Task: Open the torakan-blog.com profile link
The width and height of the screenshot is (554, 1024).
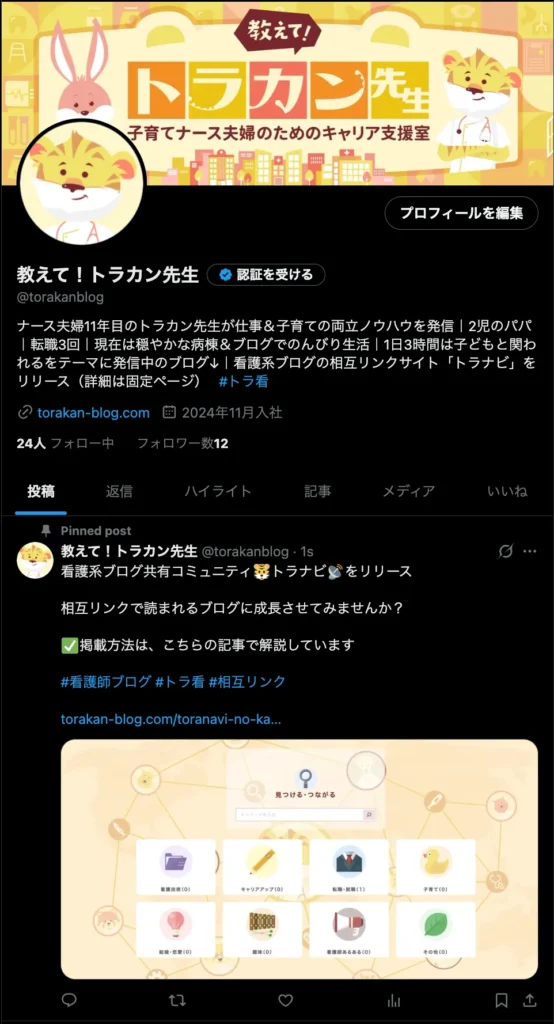Action: click(x=93, y=413)
